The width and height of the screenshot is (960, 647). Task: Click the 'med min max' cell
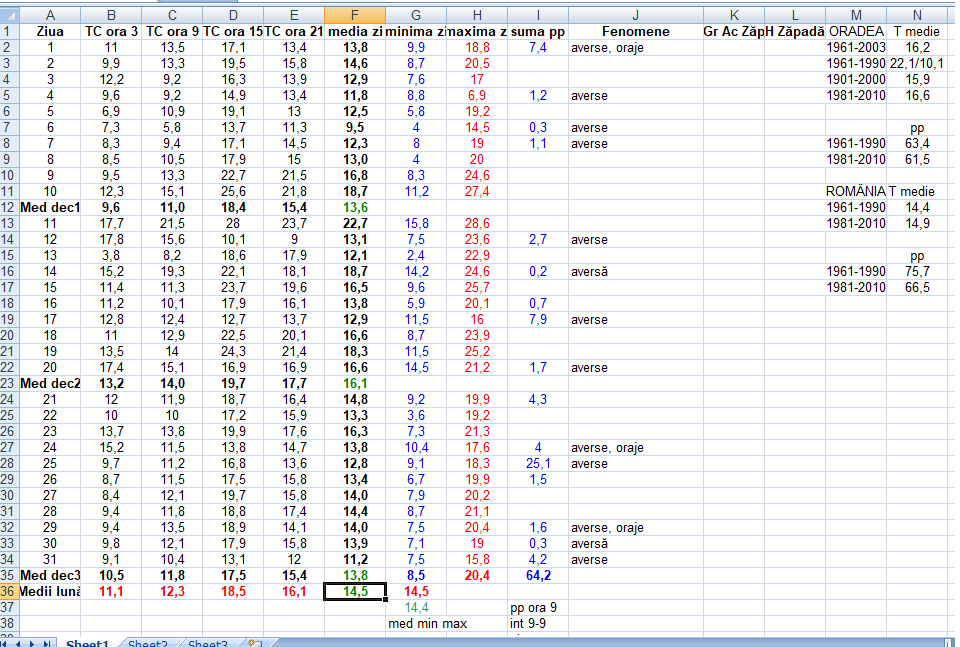click(427, 623)
